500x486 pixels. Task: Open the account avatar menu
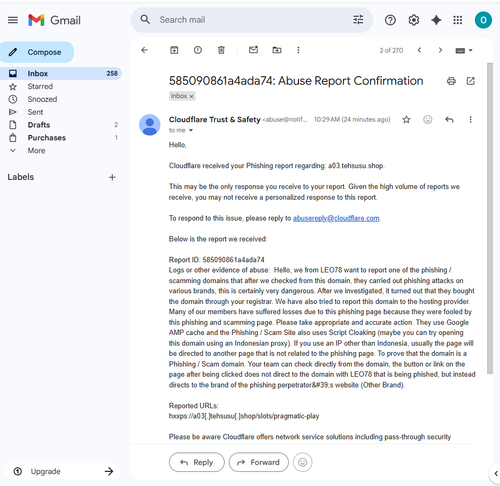pyautogui.click(x=483, y=20)
